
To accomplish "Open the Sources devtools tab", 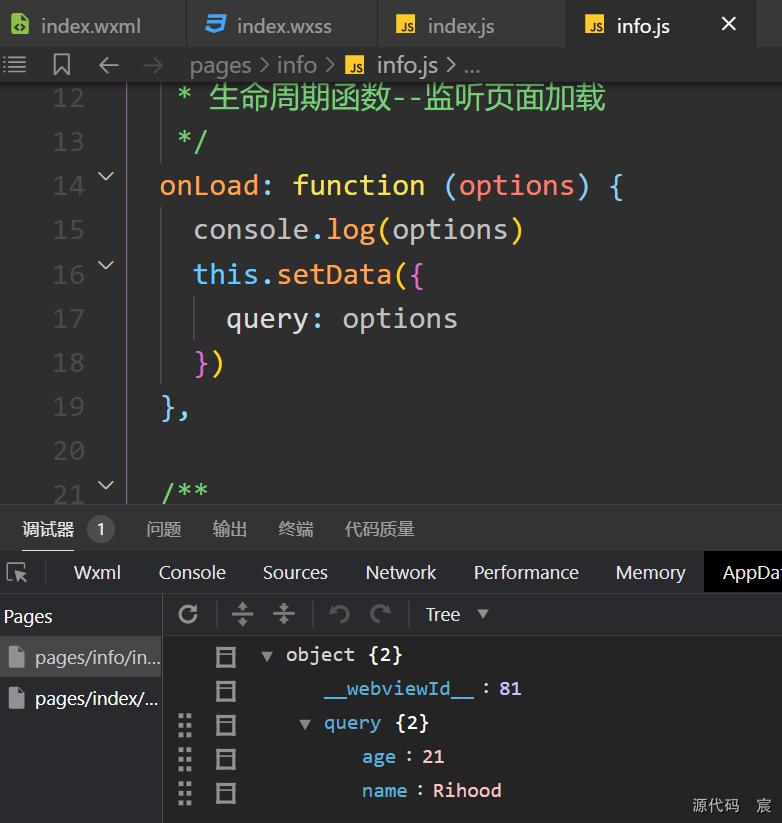I will [295, 573].
